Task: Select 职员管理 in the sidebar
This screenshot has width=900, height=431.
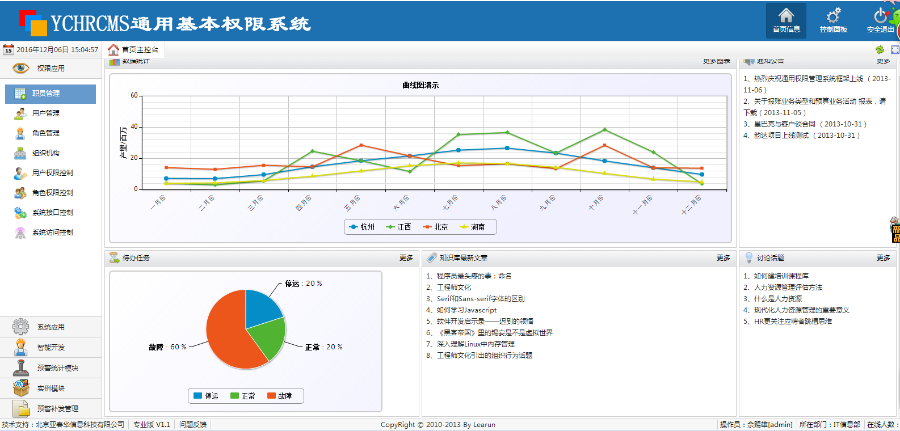Action: (51, 93)
